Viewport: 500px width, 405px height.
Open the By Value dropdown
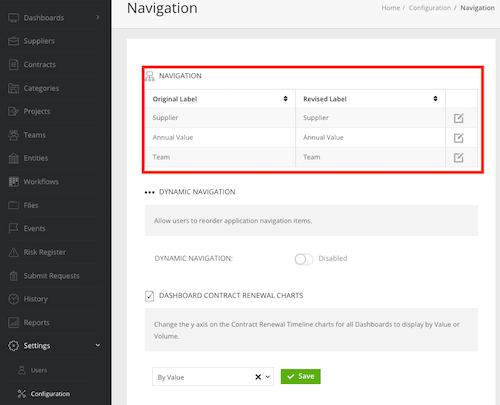[x=213, y=377]
